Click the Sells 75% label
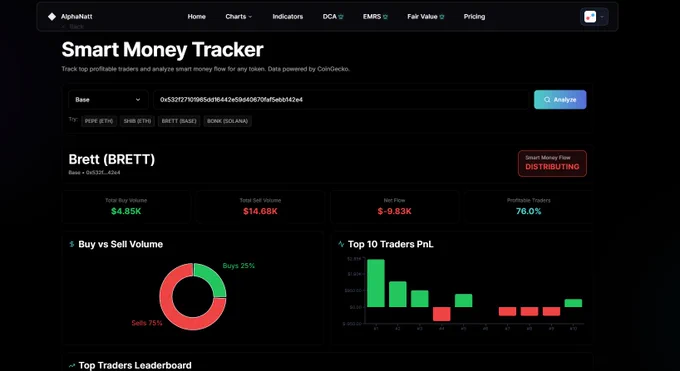The image size is (680, 371). click(x=147, y=323)
